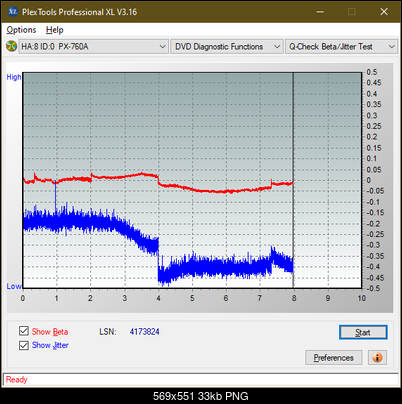
Task: Expand the Q-Check Beta/Jitter Test dropdown
Action: pos(341,47)
